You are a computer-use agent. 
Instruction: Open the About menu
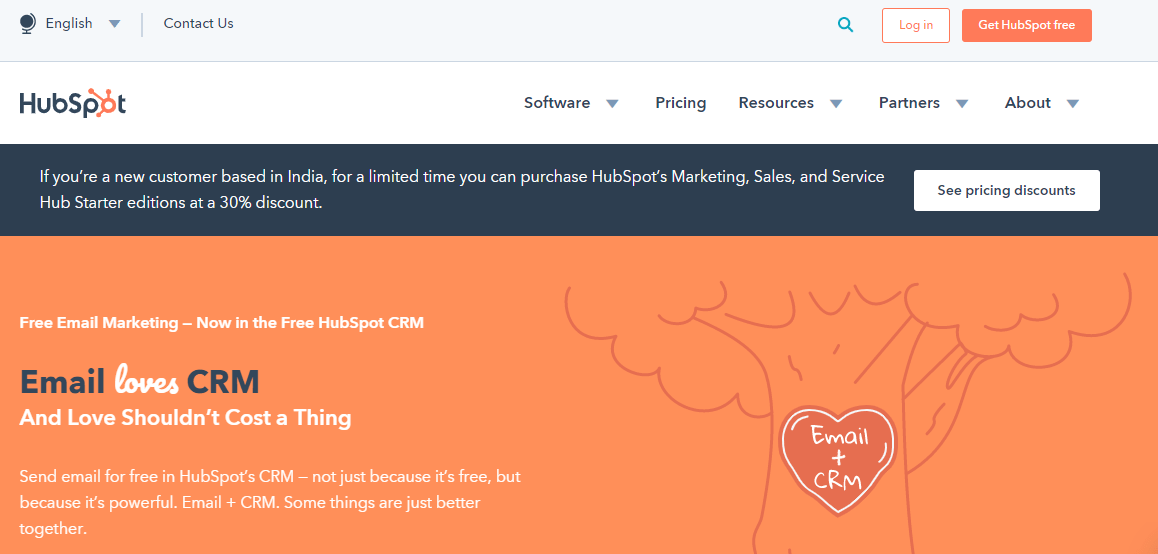(1027, 103)
